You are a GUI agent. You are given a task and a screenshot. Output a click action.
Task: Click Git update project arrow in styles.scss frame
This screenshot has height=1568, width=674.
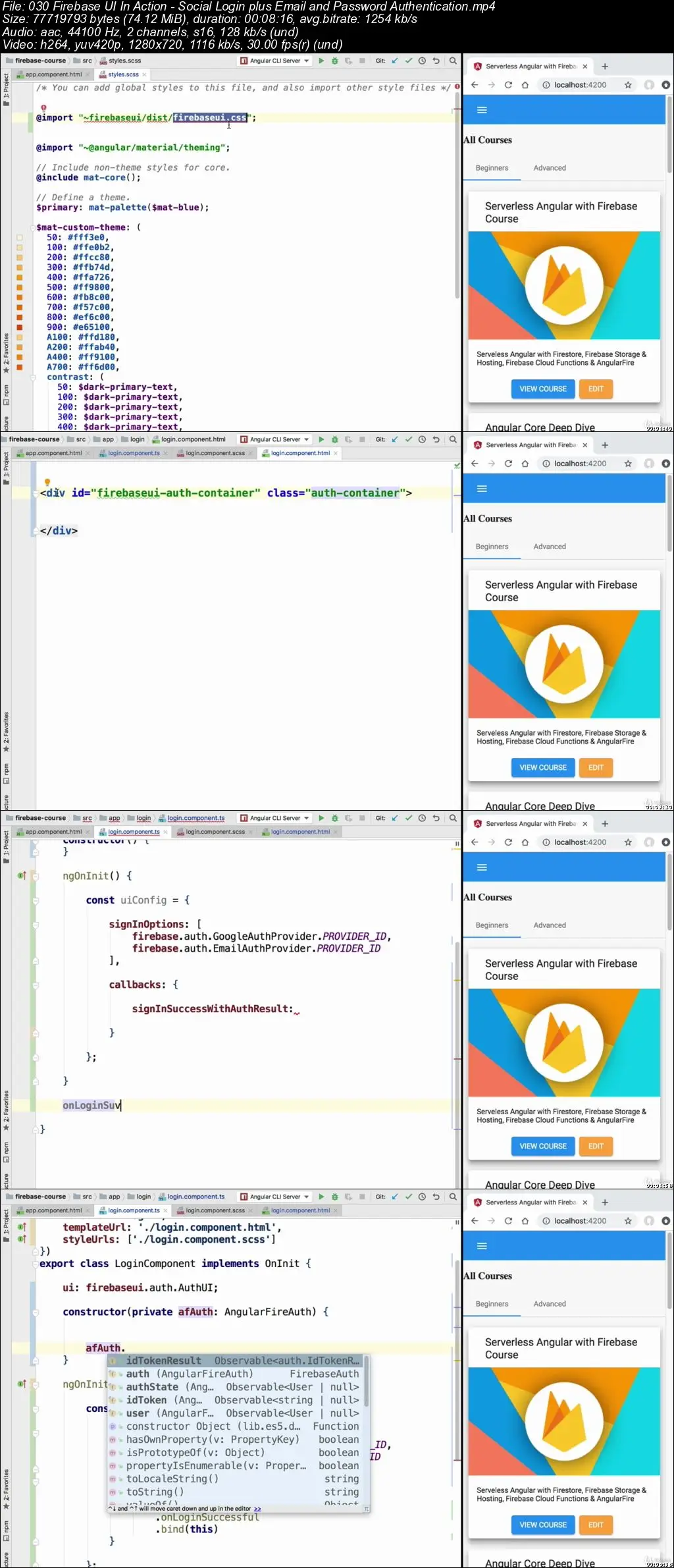(x=395, y=61)
